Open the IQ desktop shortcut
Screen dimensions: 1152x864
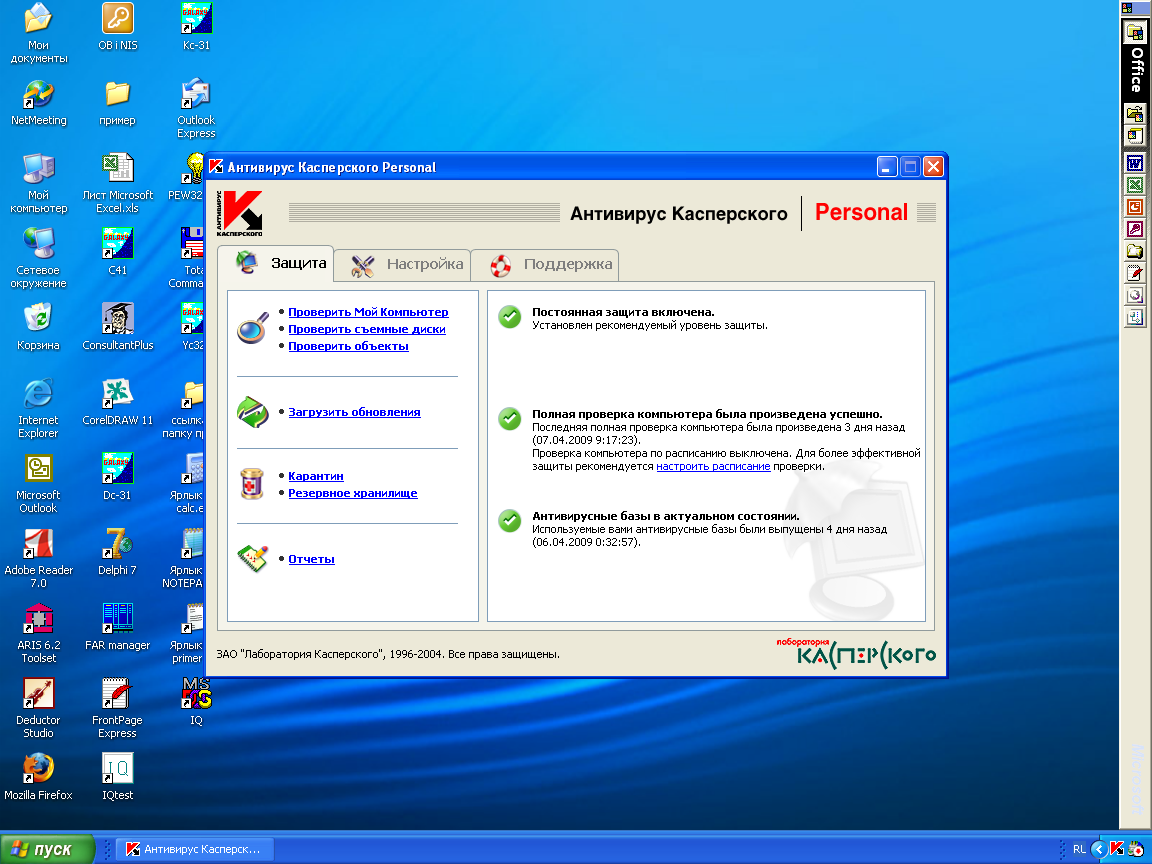click(196, 702)
